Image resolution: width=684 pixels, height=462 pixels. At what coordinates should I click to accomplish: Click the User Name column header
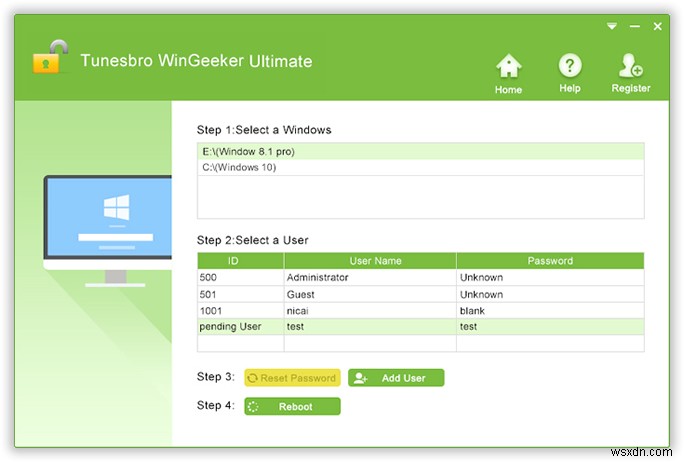370,261
